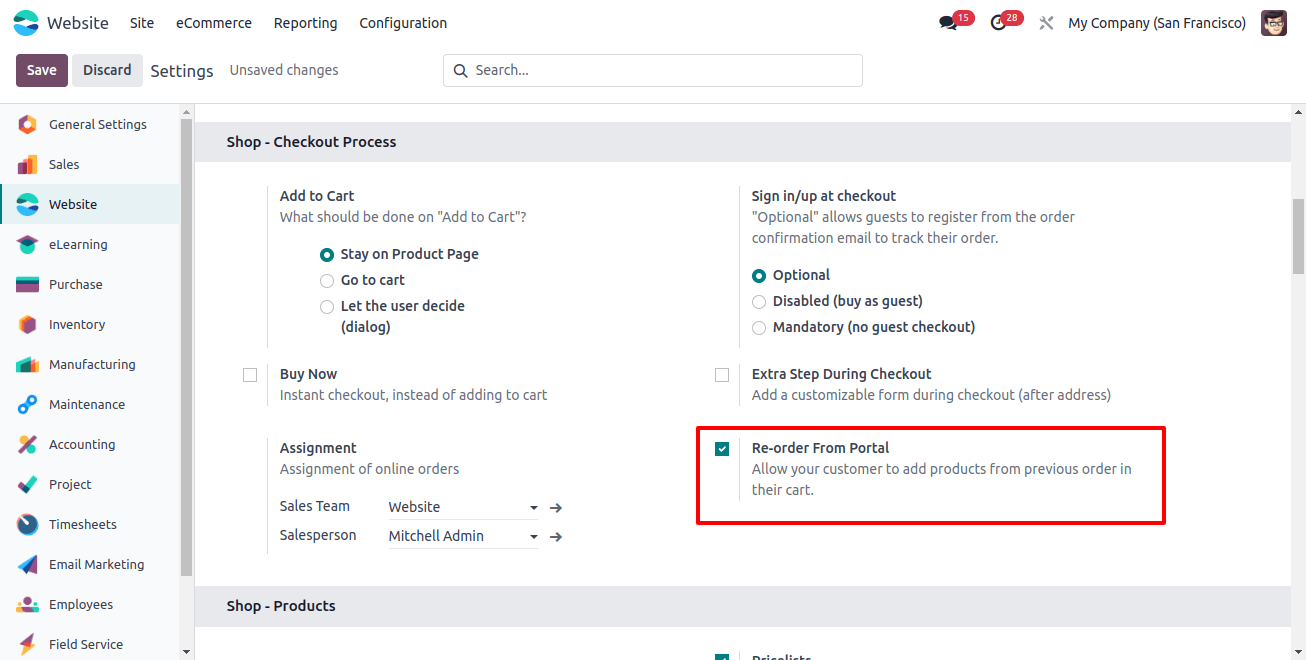Click the Website app title
1306x660 pixels.
(x=78, y=23)
